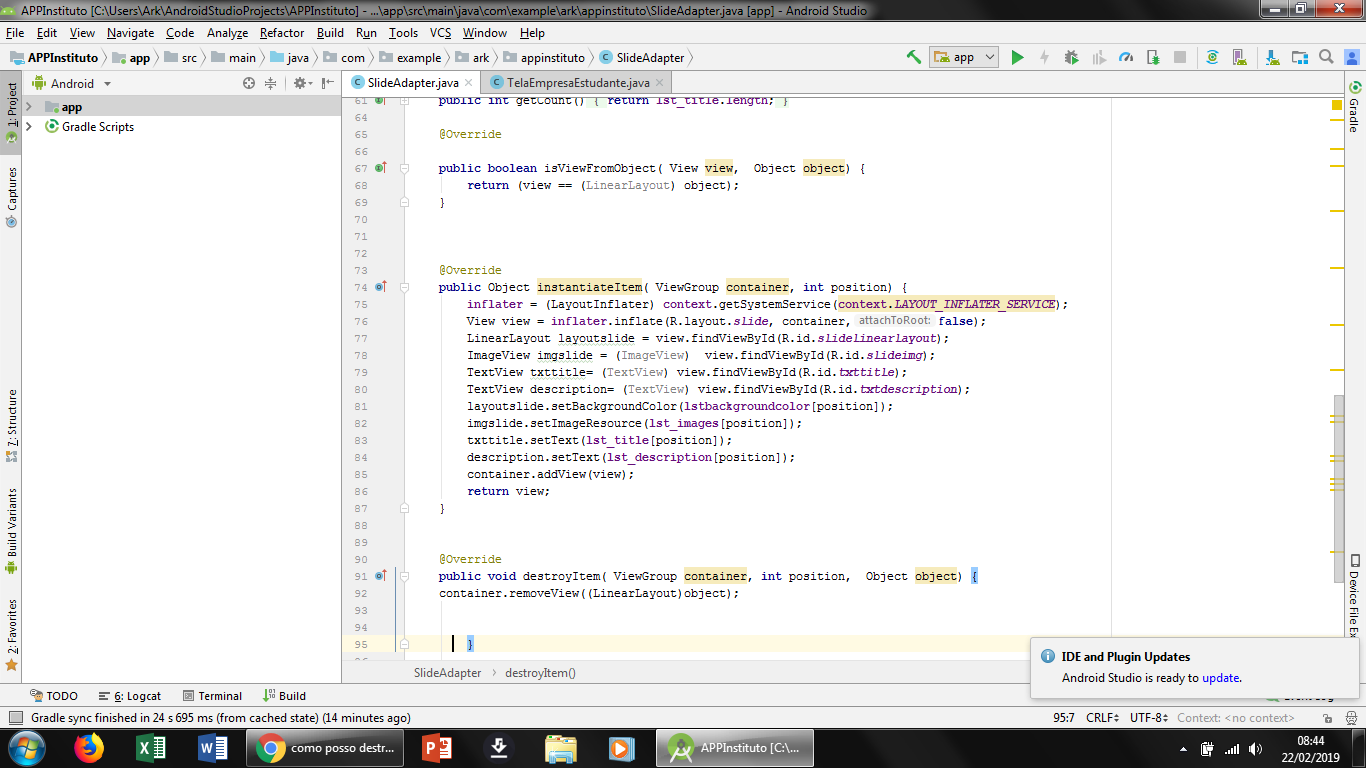This screenshot has height=768, width=1366.
Task: Toggle the Build Variants tool window
Action: point(11,530)
